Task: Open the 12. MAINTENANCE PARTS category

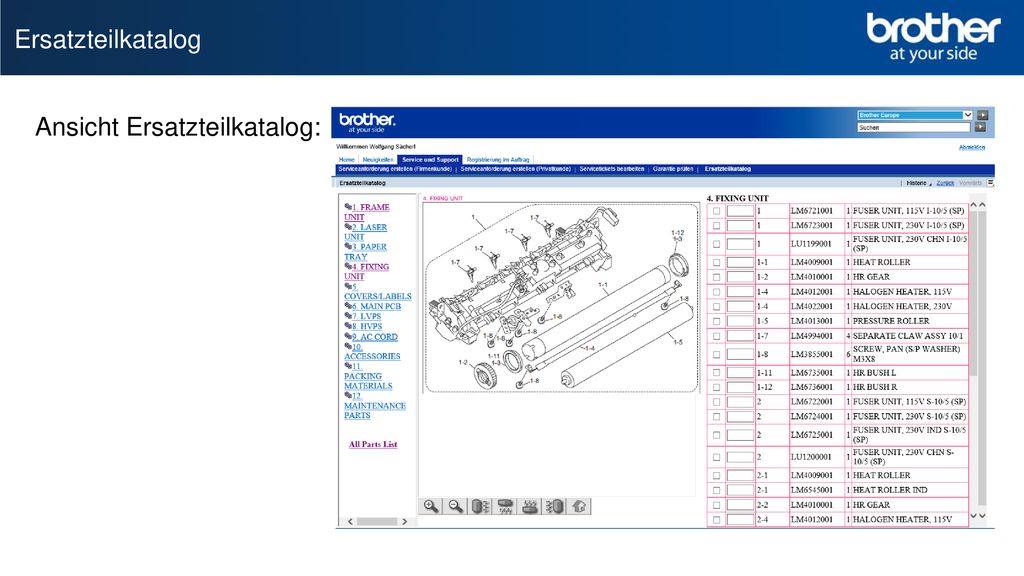Action: click(x=375, y=406)
